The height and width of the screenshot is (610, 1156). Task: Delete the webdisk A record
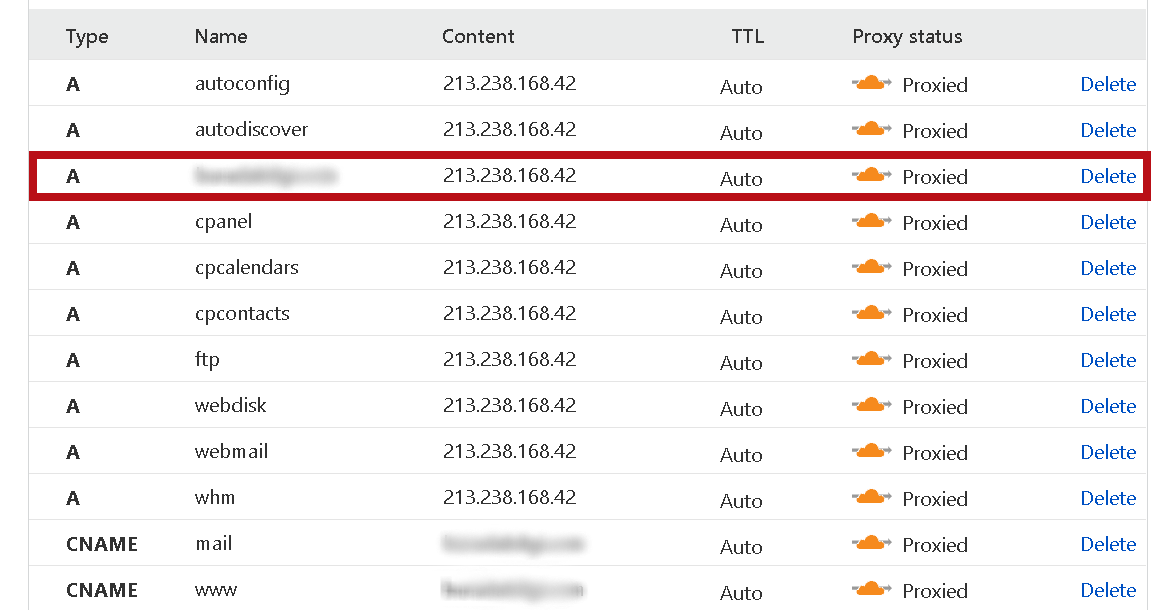point(1108,406)
